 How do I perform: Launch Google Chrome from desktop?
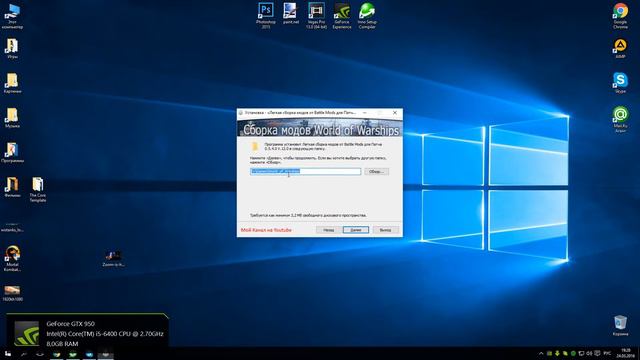coord(620,15)
